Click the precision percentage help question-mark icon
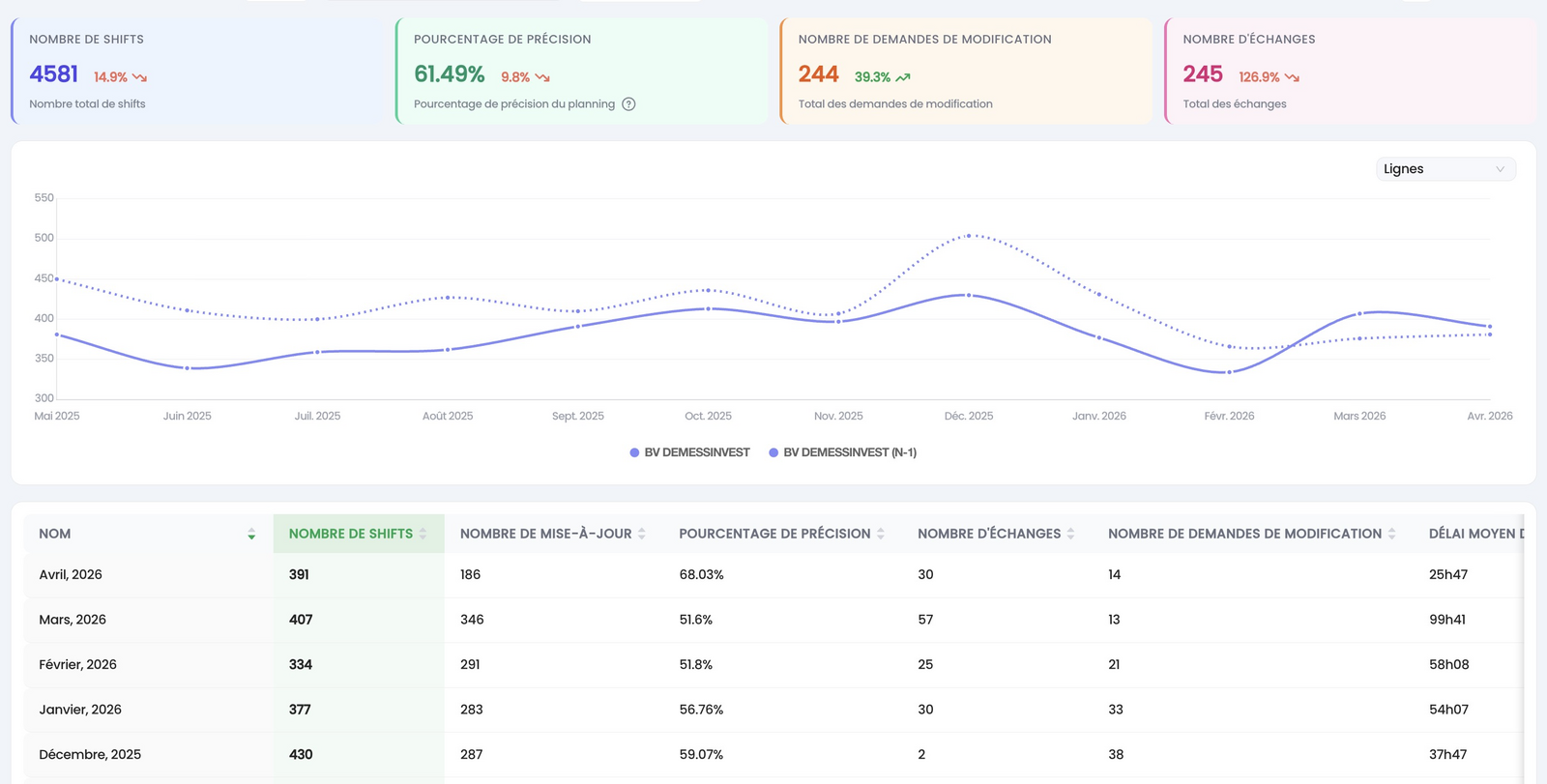The height and width of the screenshot is (784, 1547). [628, 104]
